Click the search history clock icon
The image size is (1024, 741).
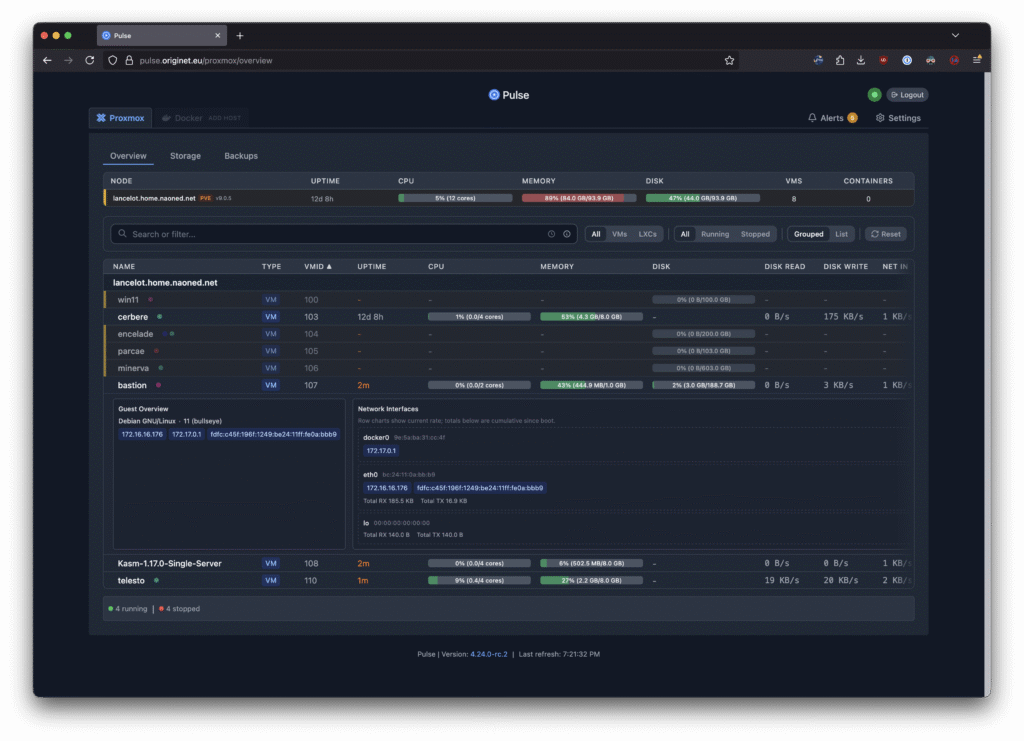(551, 234)
